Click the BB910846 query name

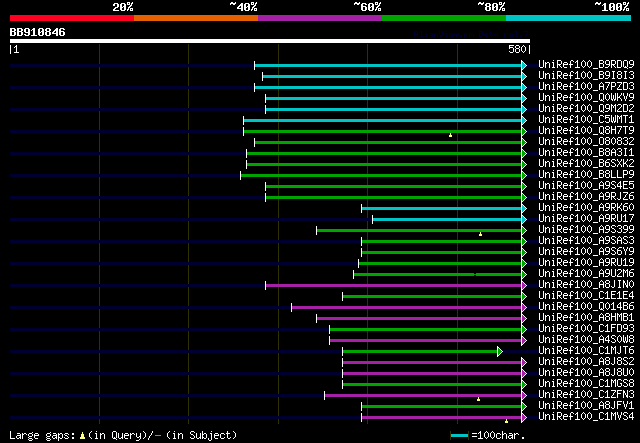pos(38,32)
